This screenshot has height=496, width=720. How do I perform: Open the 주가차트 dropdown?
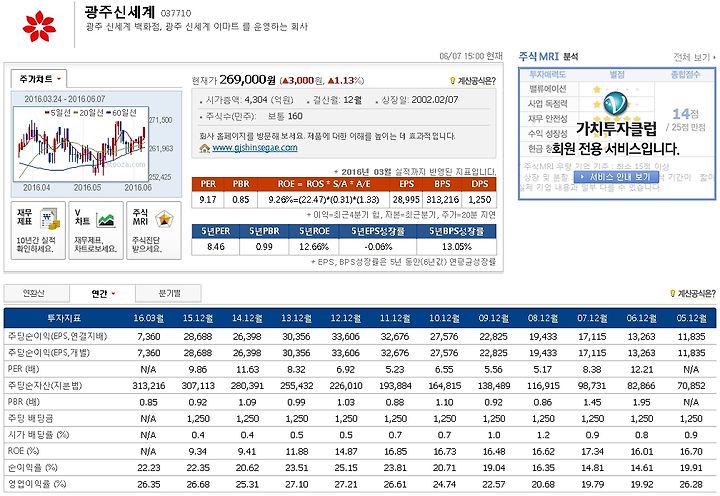tap(39, 79)
